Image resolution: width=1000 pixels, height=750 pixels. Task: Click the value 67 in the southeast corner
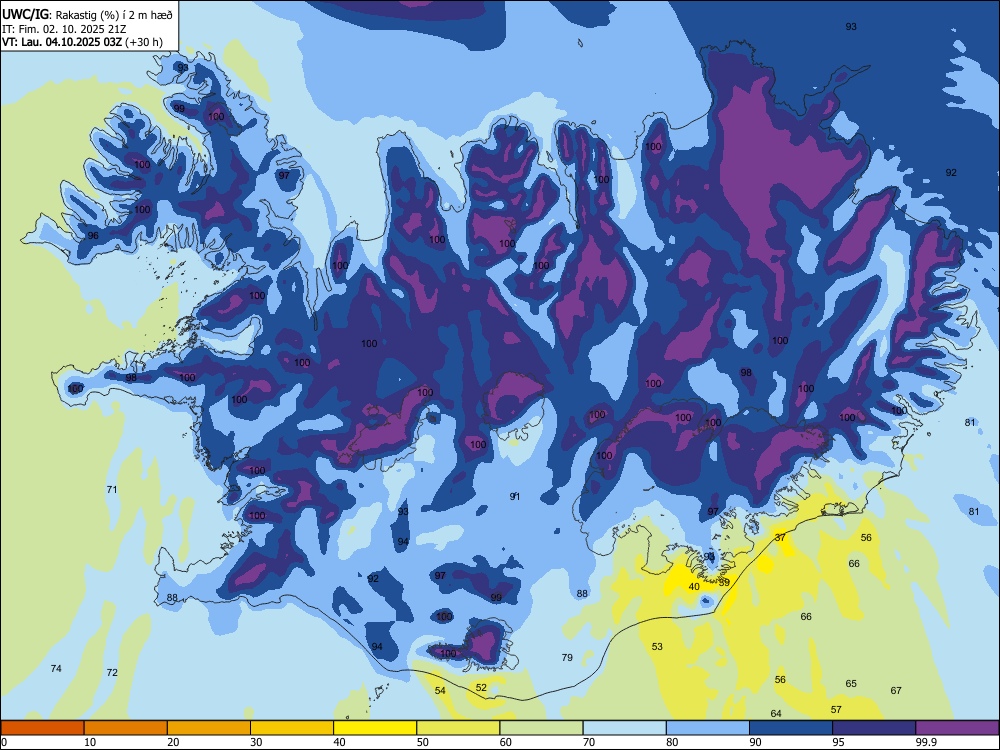[x=896, y=690]
